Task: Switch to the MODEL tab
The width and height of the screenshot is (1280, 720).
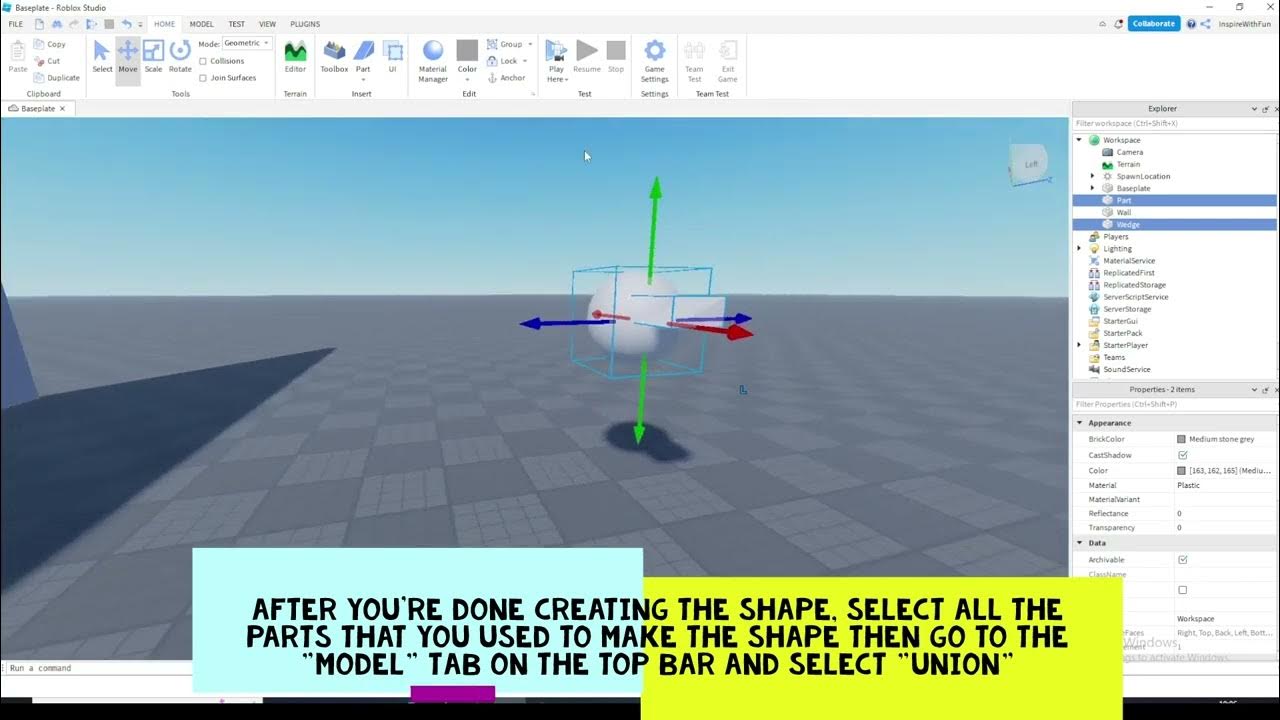Action: [201, 24]
